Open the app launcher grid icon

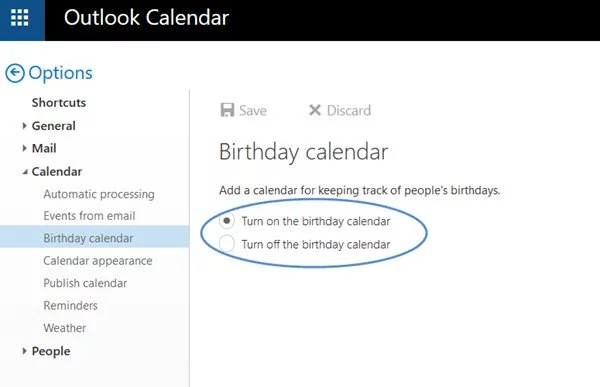point(20,18)
